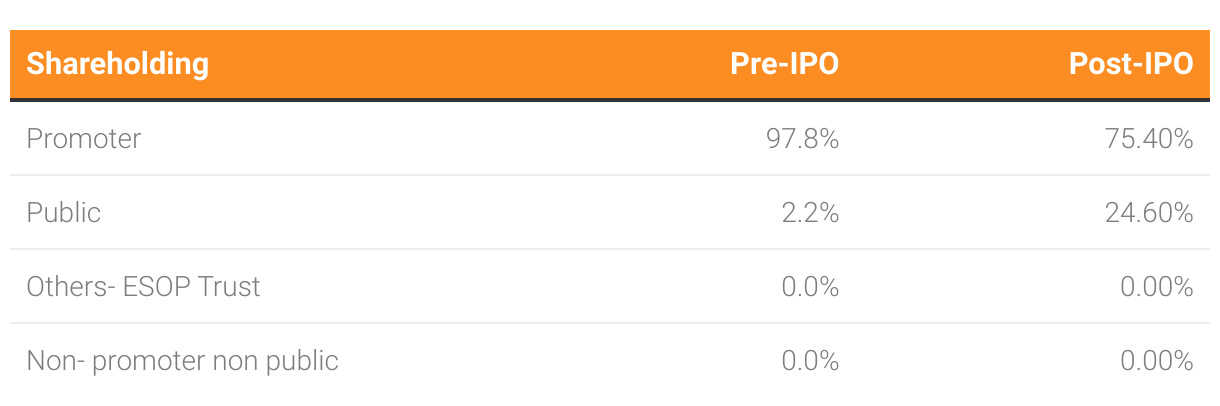This screenshot has width=1220, height=406.
Task: Click Public Pre-IPO value 2.2%
Action: [810, 212]
